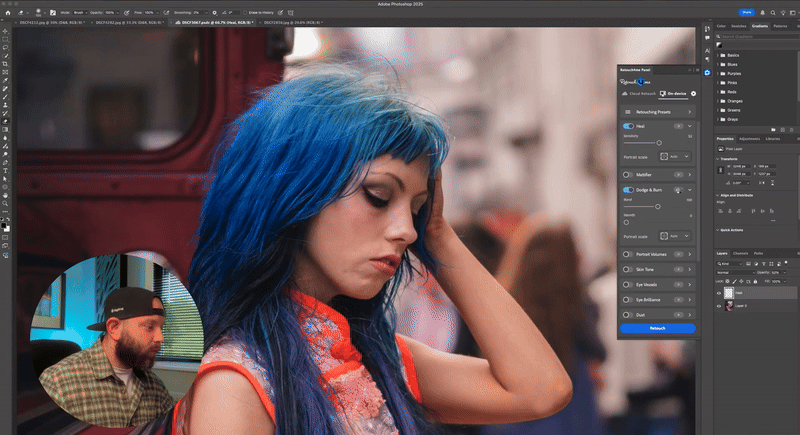Select the Rectangular Marquee tool
800x435 pixels.
pyautogui.click(x=6, y=39)
